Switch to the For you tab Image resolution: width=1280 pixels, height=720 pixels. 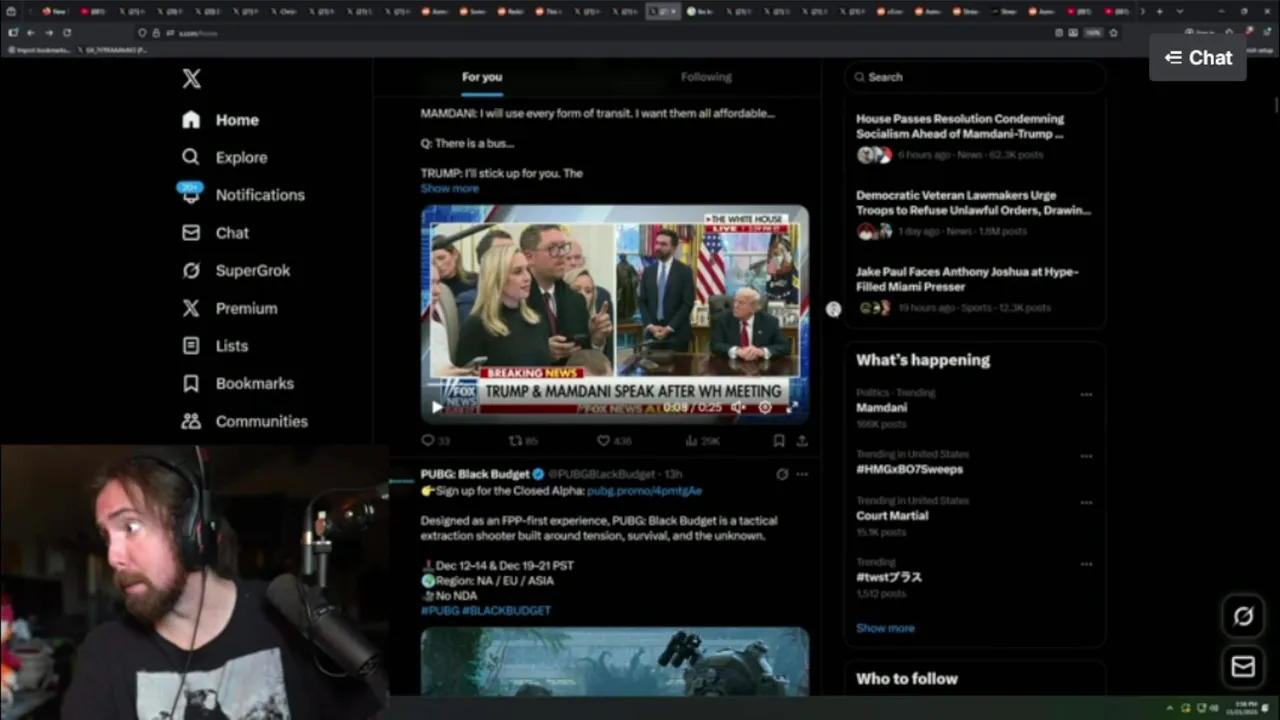pos(482,77)
